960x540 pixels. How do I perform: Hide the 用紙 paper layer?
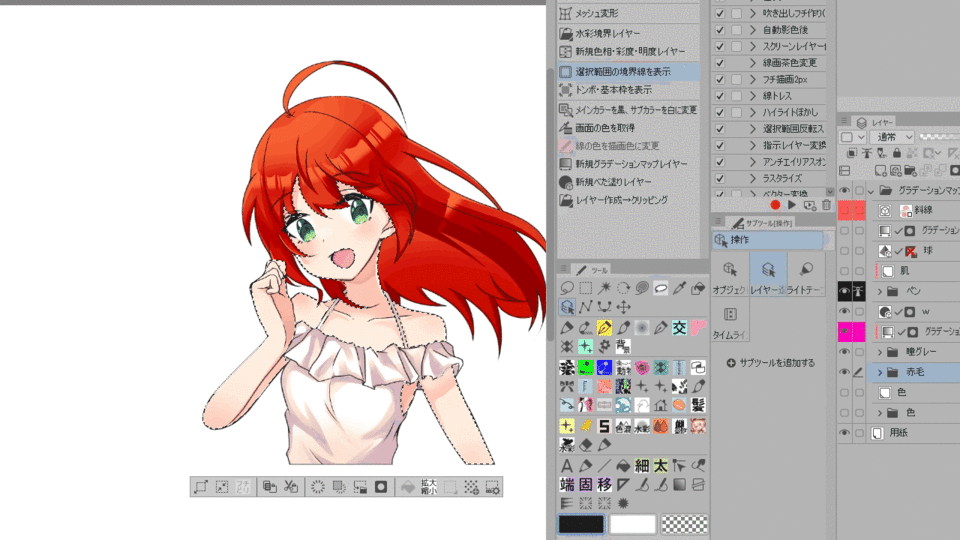845,433
